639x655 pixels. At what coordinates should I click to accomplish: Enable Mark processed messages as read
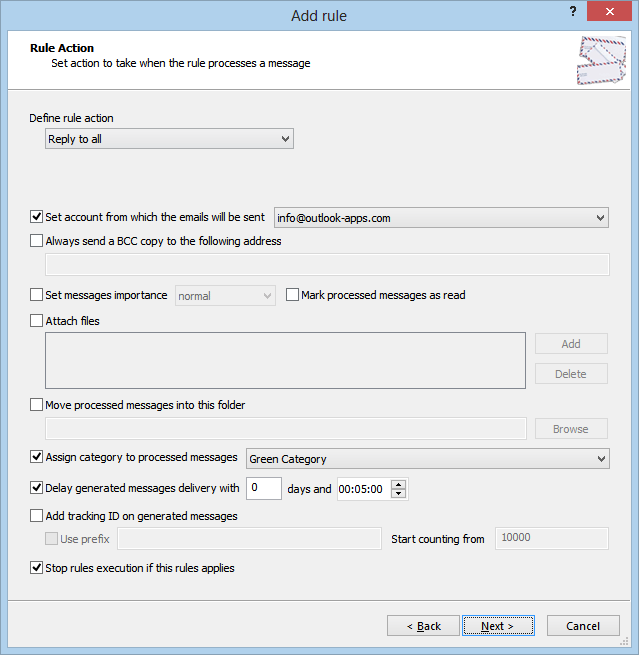(292, 294)
